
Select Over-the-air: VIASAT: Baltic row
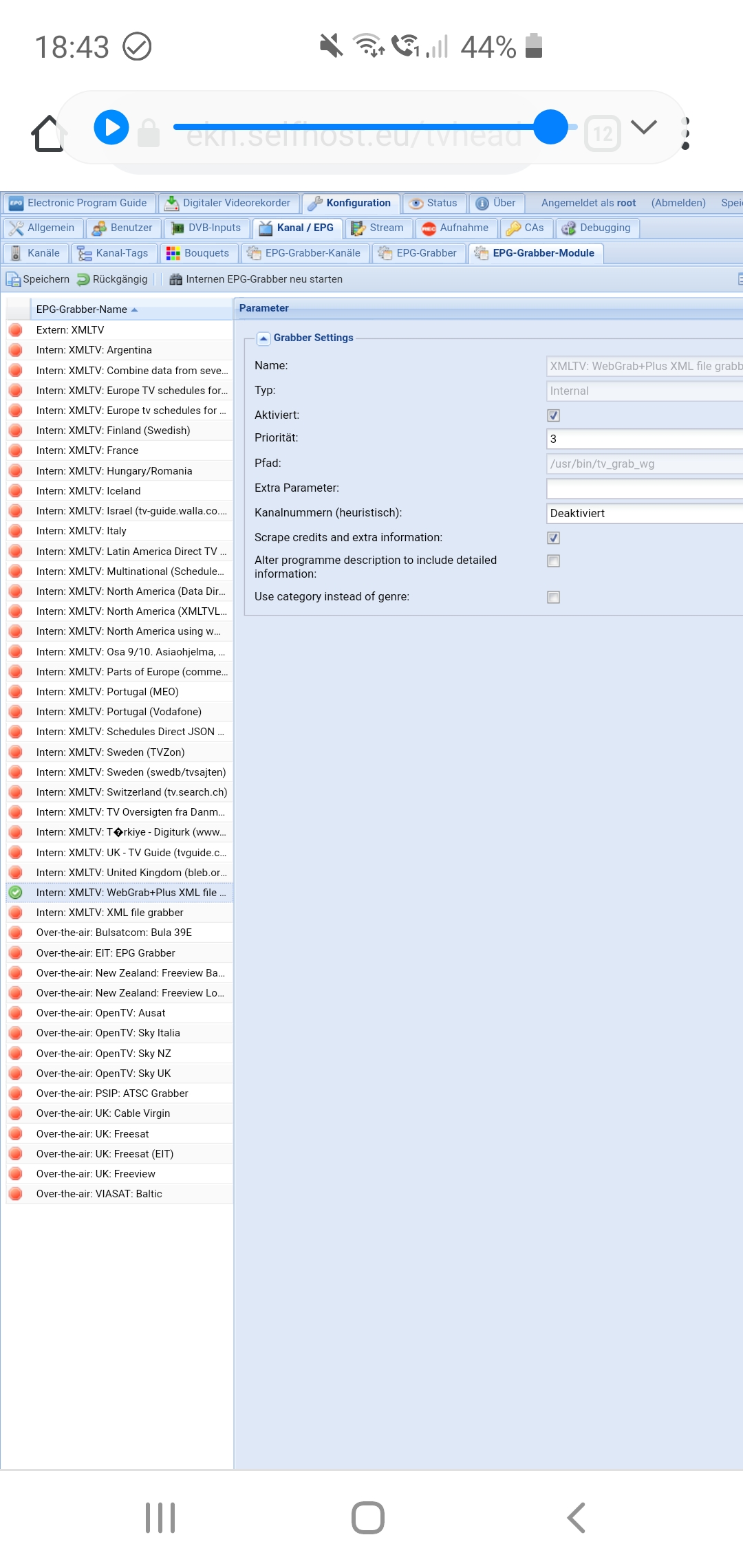119,1194
